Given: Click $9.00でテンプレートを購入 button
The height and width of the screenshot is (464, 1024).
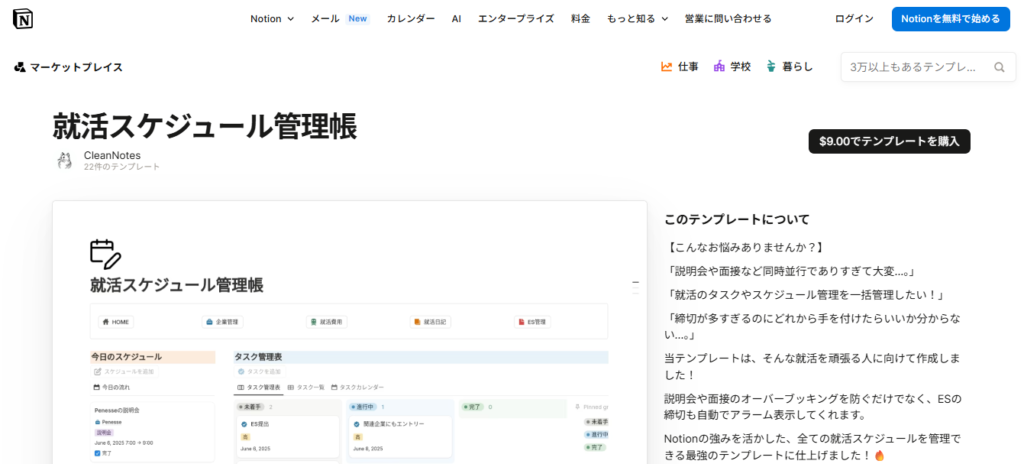Looking at the screenshot, I should click(x=889, y=141).
